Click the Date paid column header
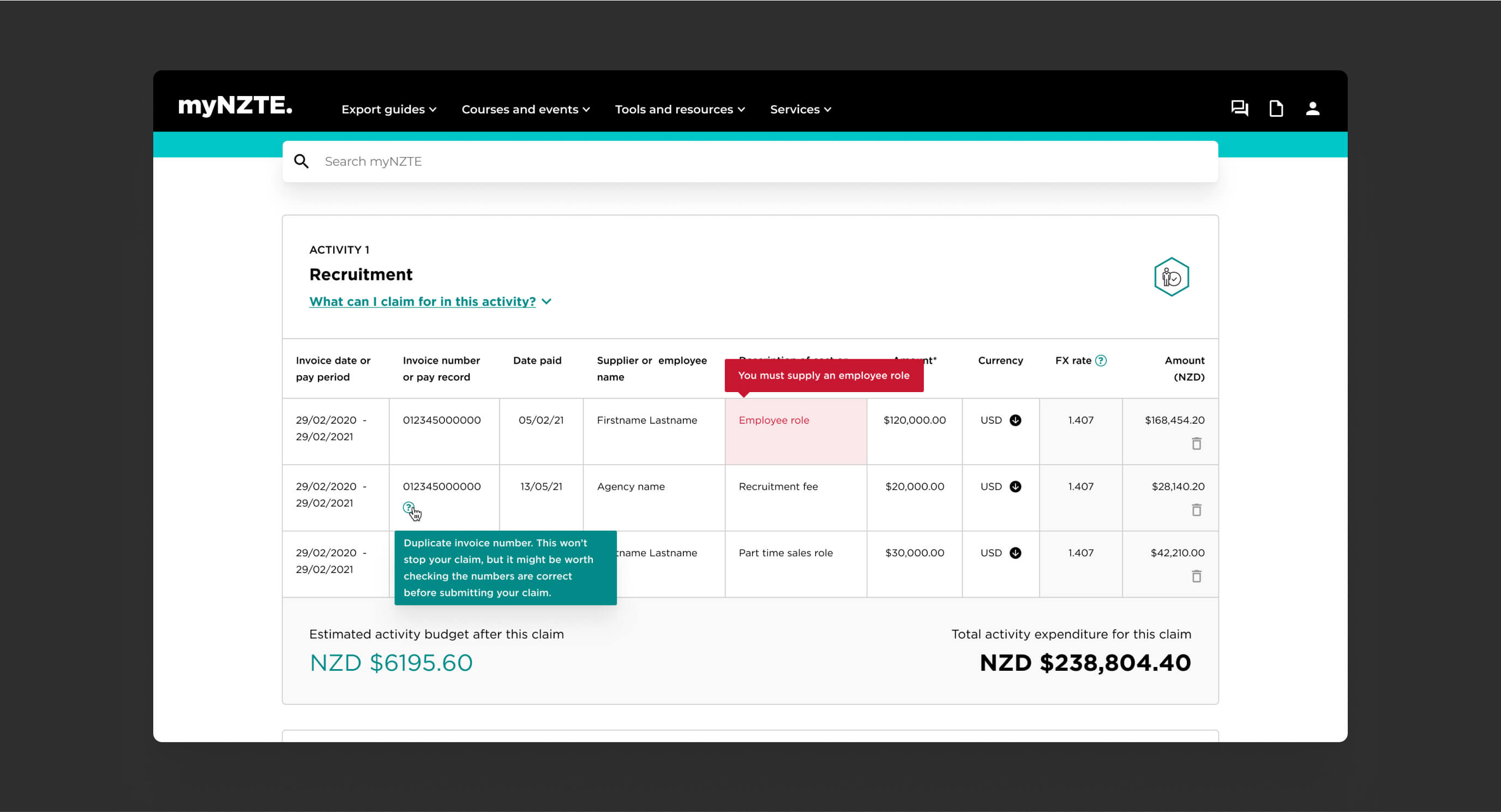This screenshot has width=1501, height=812. 537,360
